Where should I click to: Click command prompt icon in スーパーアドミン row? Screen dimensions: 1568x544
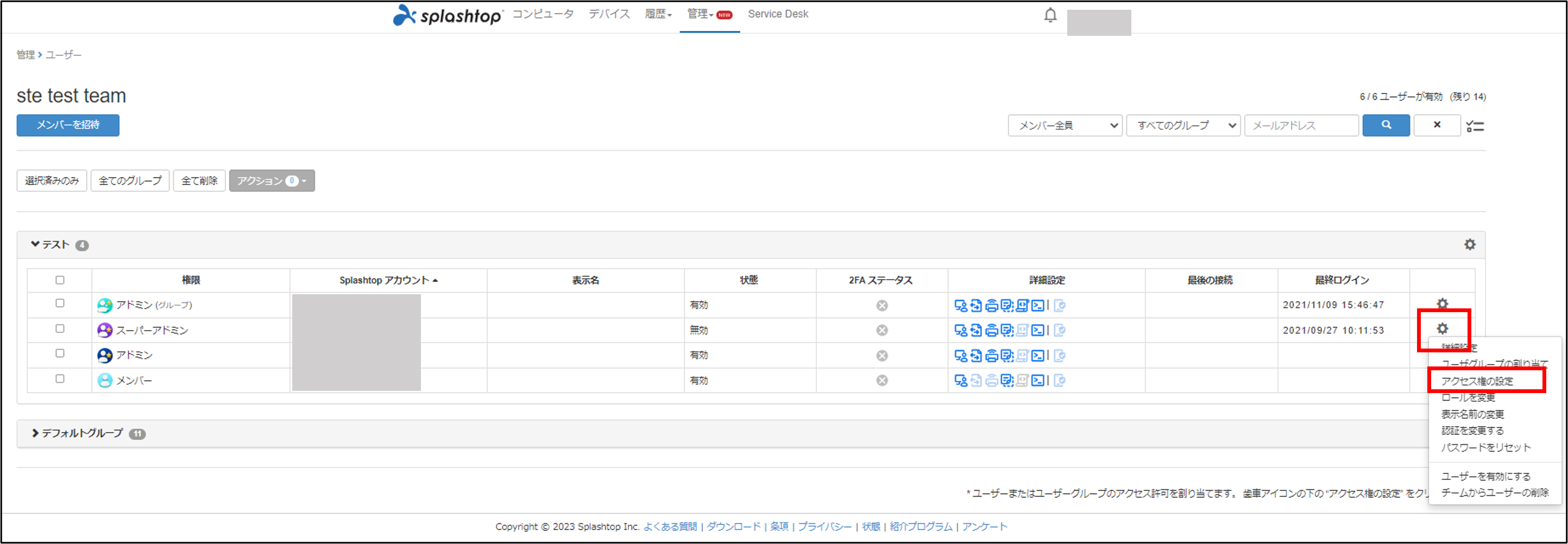(x=1038, y=331)
